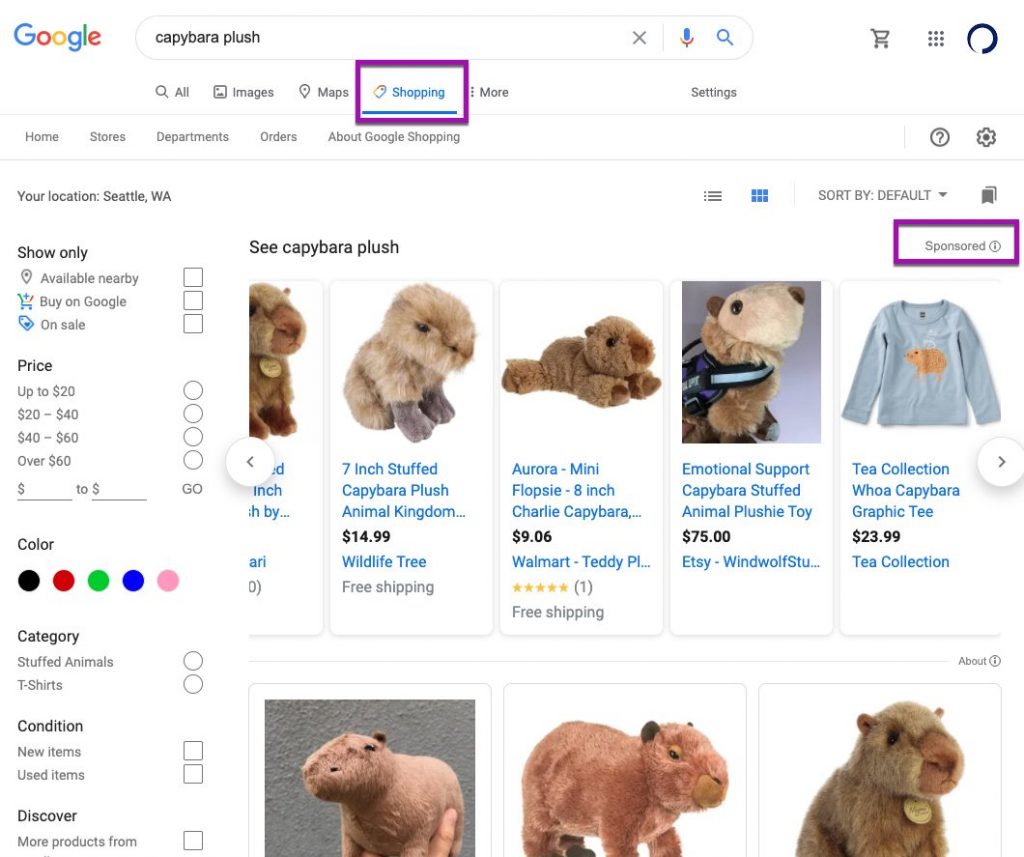The width and height of the screenshot is (1024, 857).
Task: Click the blue capybara graphic tee image
Action: coord(921,363)
